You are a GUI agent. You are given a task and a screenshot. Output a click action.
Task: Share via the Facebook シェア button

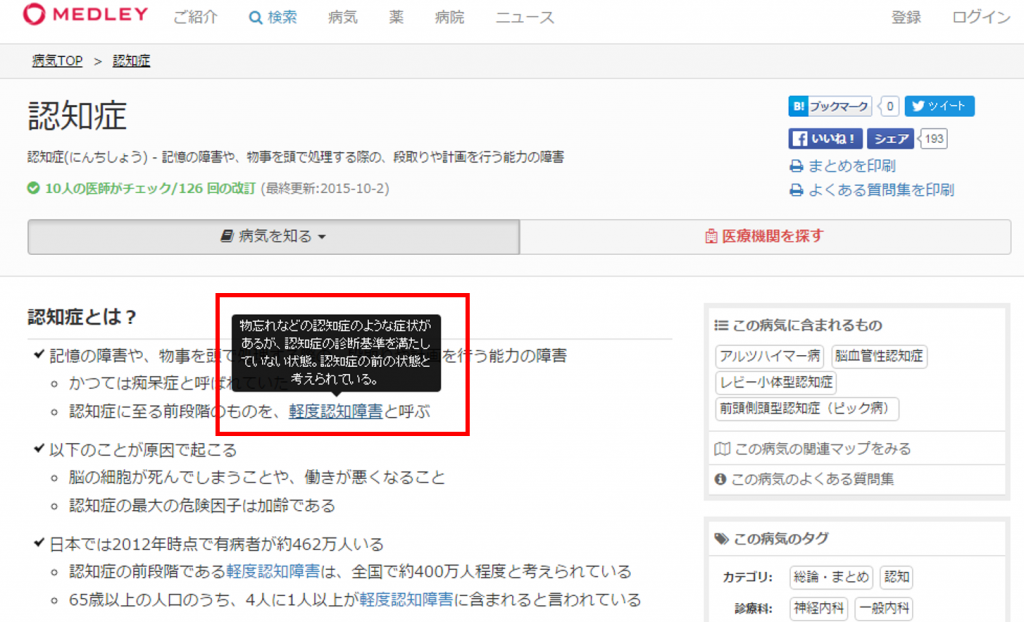click(x=891, y=139)
